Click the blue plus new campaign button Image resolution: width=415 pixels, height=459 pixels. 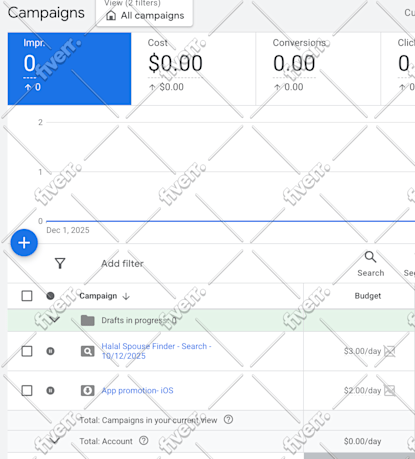[x=24, y=243]
